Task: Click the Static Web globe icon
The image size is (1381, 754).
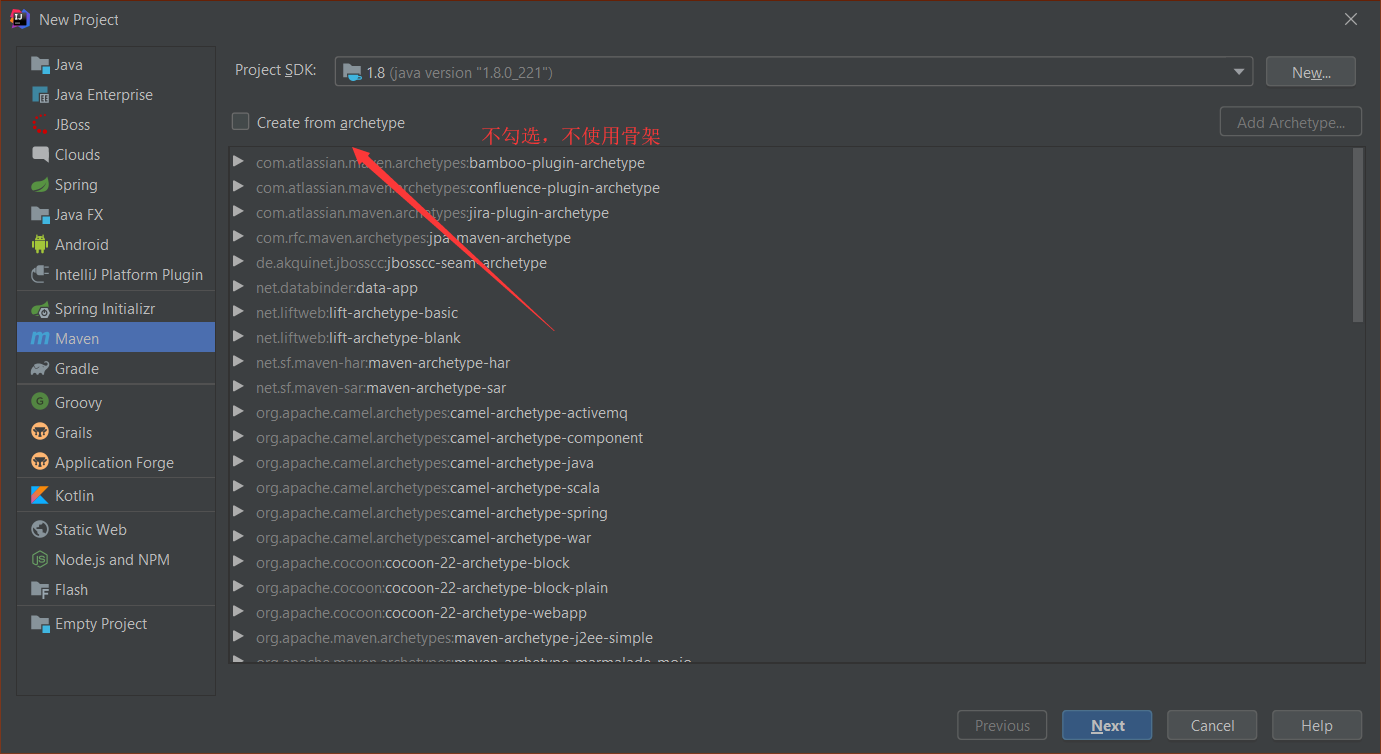Action: [x=40, y=529]
